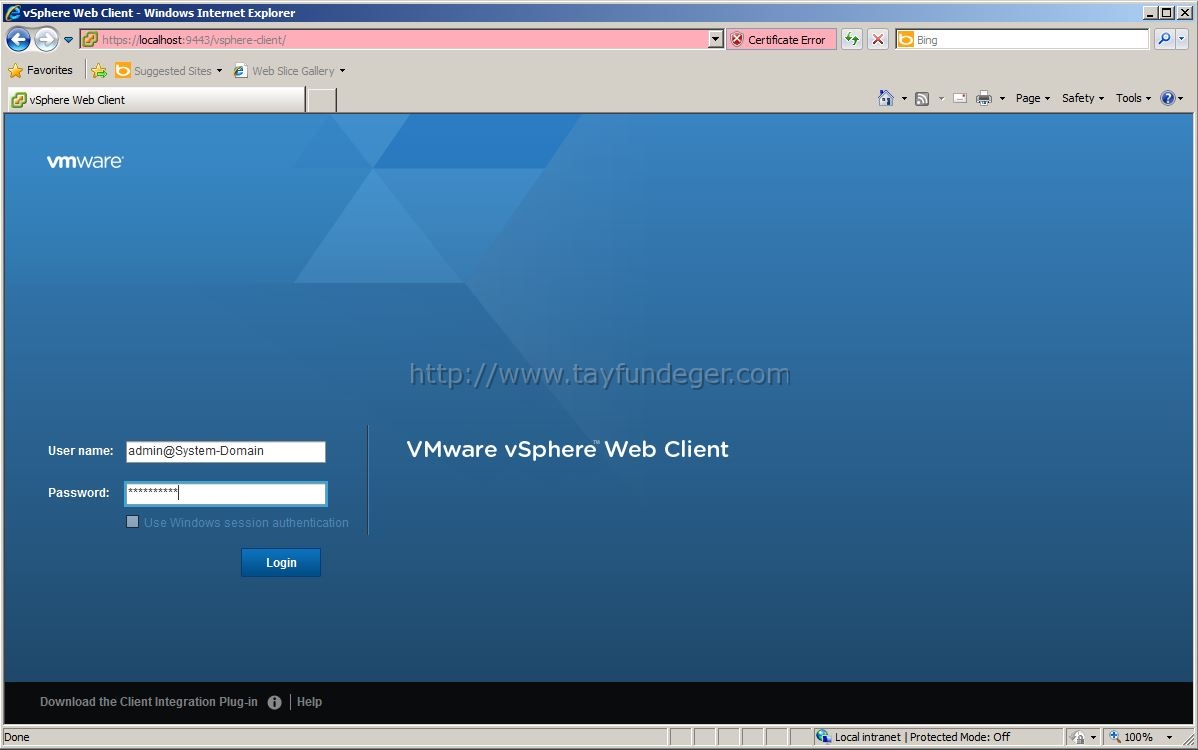Expand the Print options dropdown arrow
This screenshot has width=1198, height=750.
[x=1002, y=99]
